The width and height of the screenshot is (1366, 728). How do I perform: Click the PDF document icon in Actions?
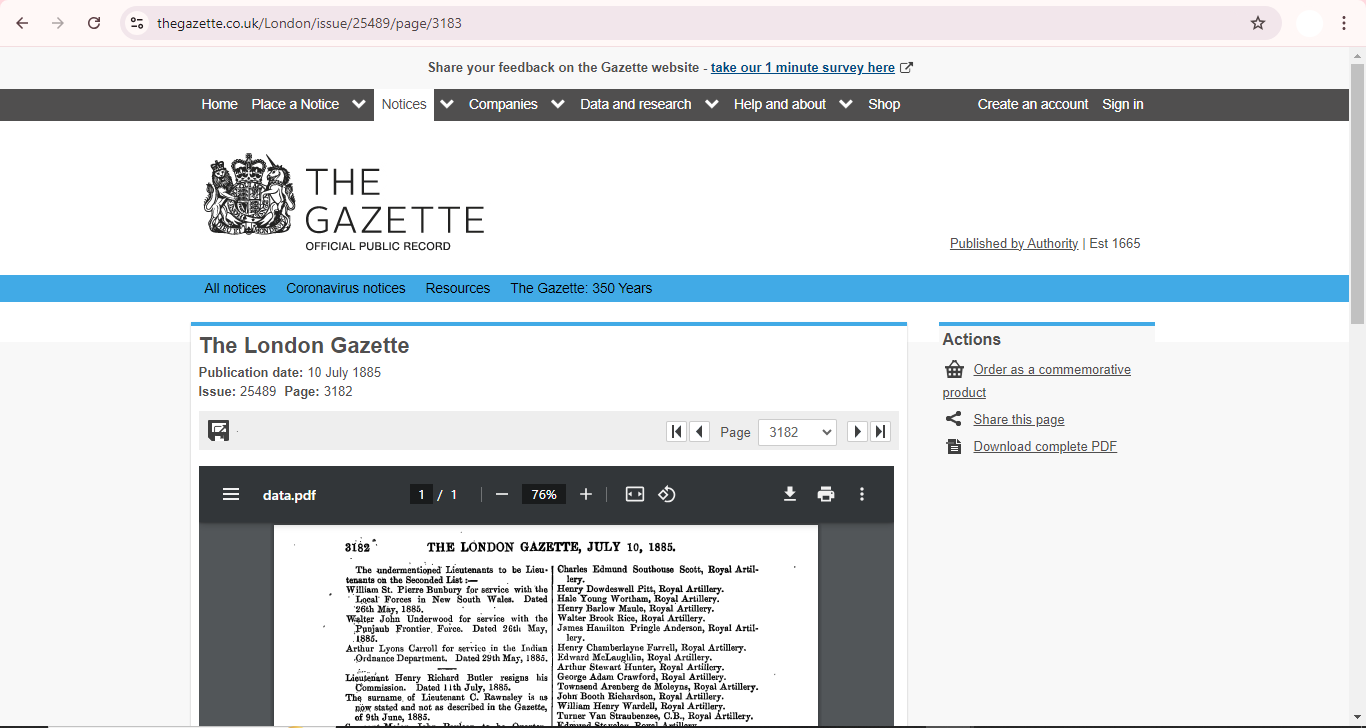(954, 446)
